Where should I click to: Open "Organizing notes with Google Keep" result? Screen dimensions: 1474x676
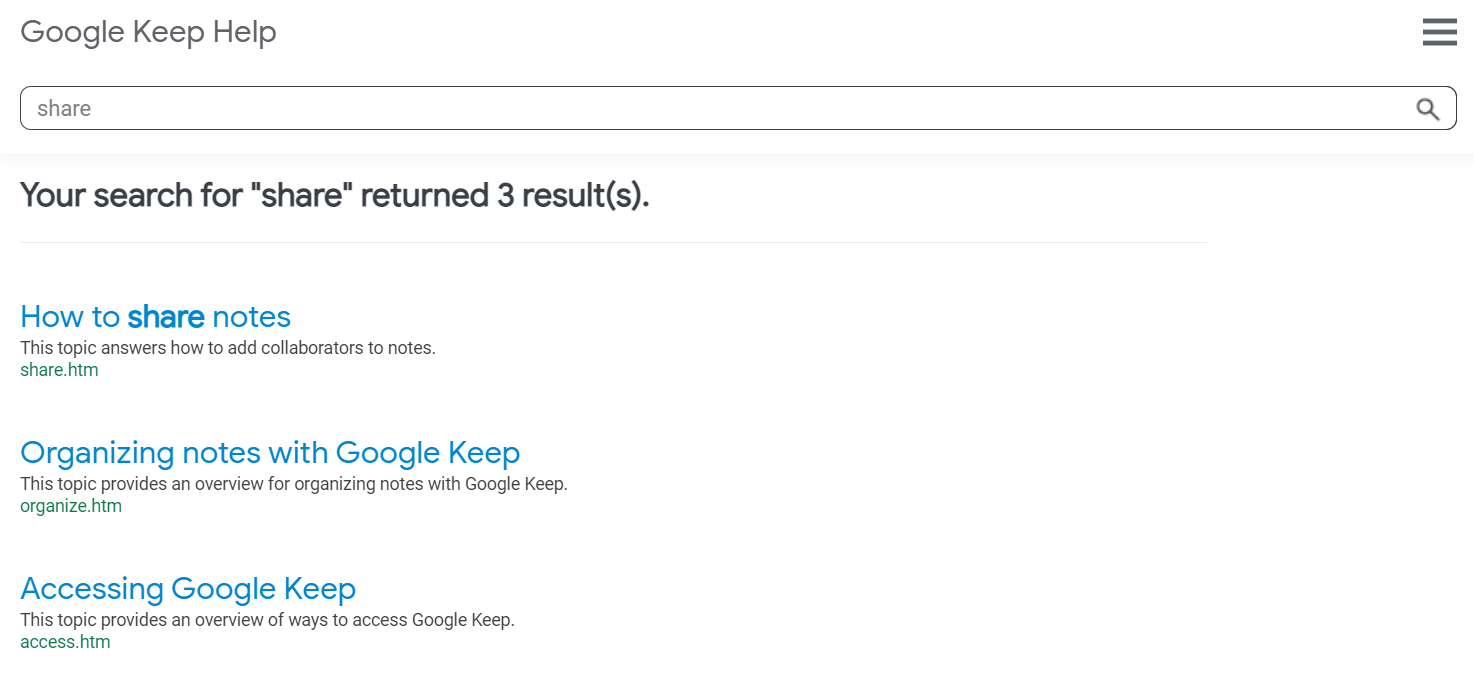(x=270, y=453)
